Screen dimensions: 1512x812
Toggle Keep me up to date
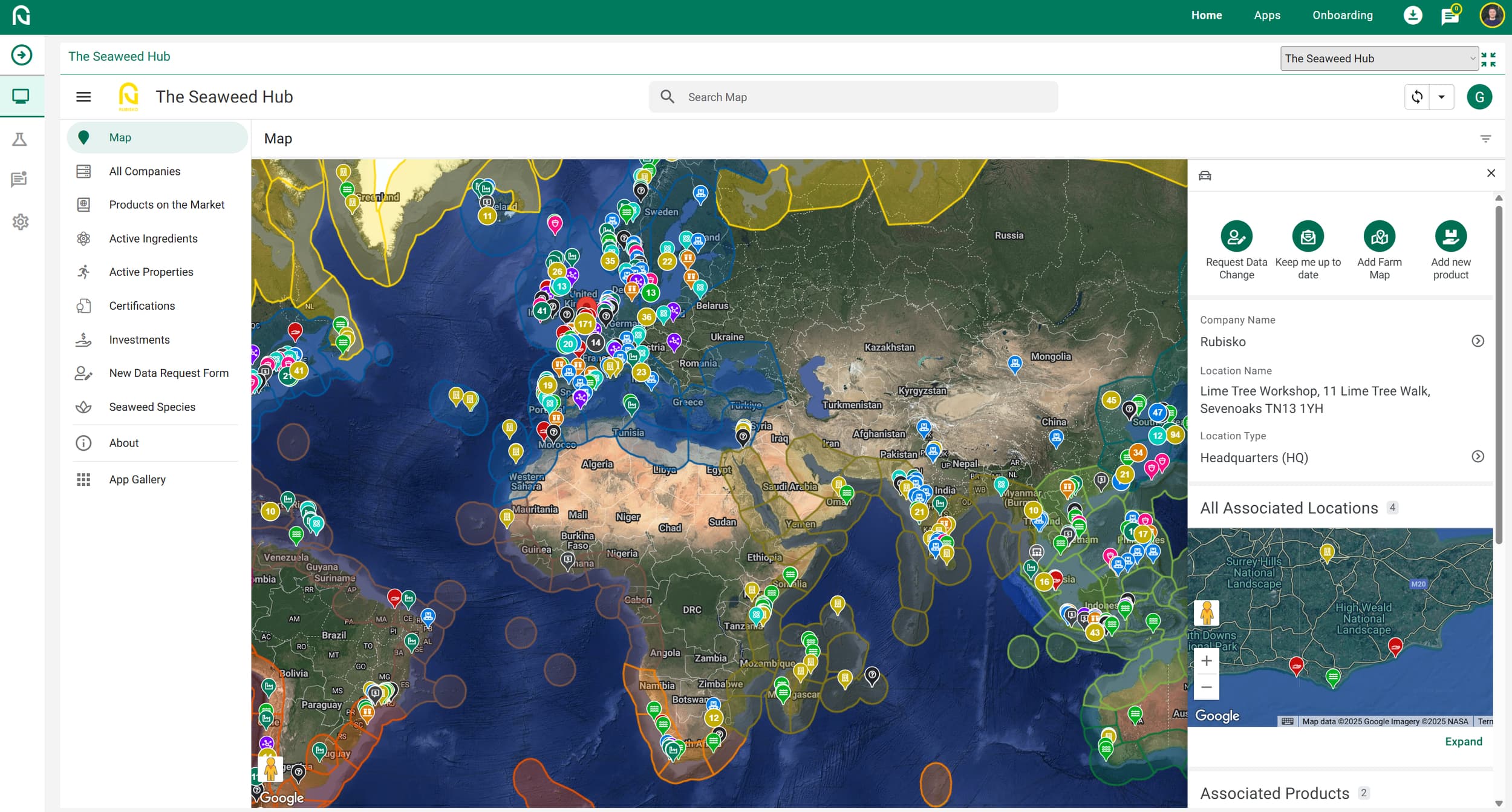[1308, 237]
